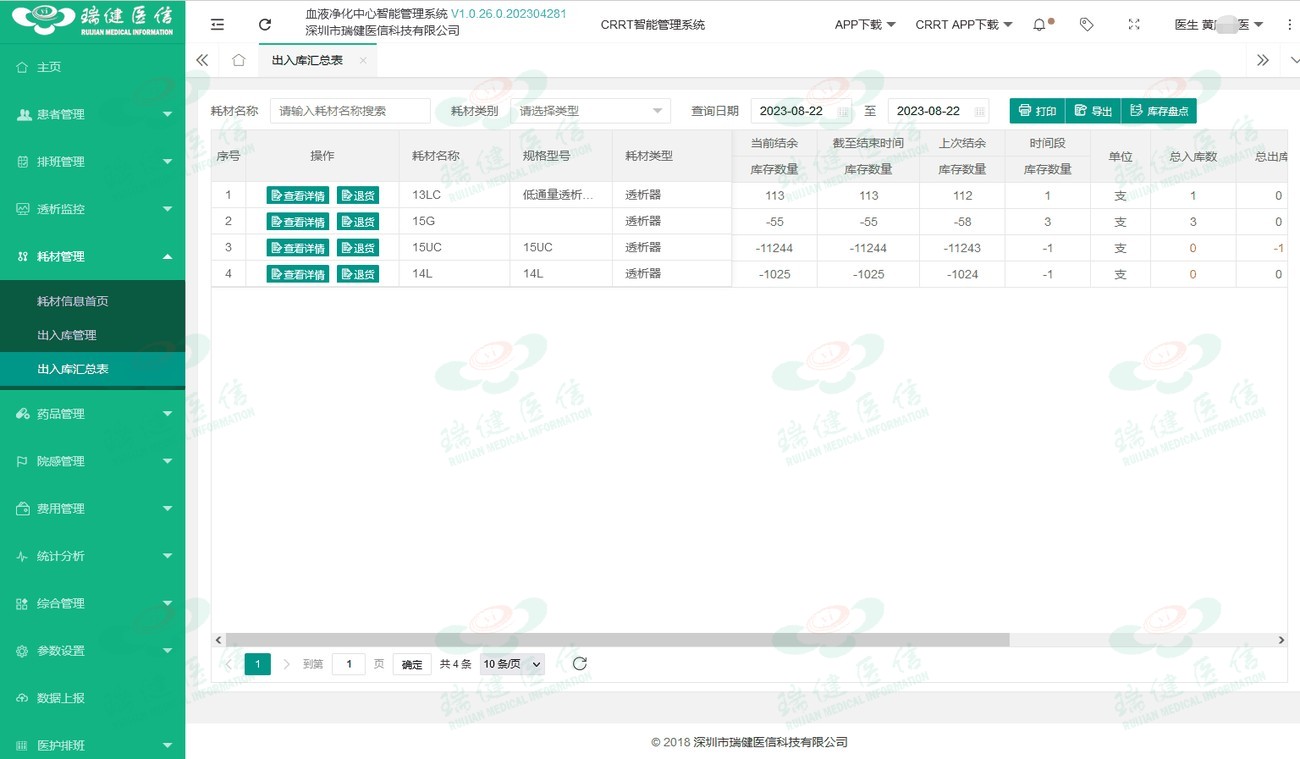
Task: Select 出入库汇总表 submenu item
Action: point(92,369)
